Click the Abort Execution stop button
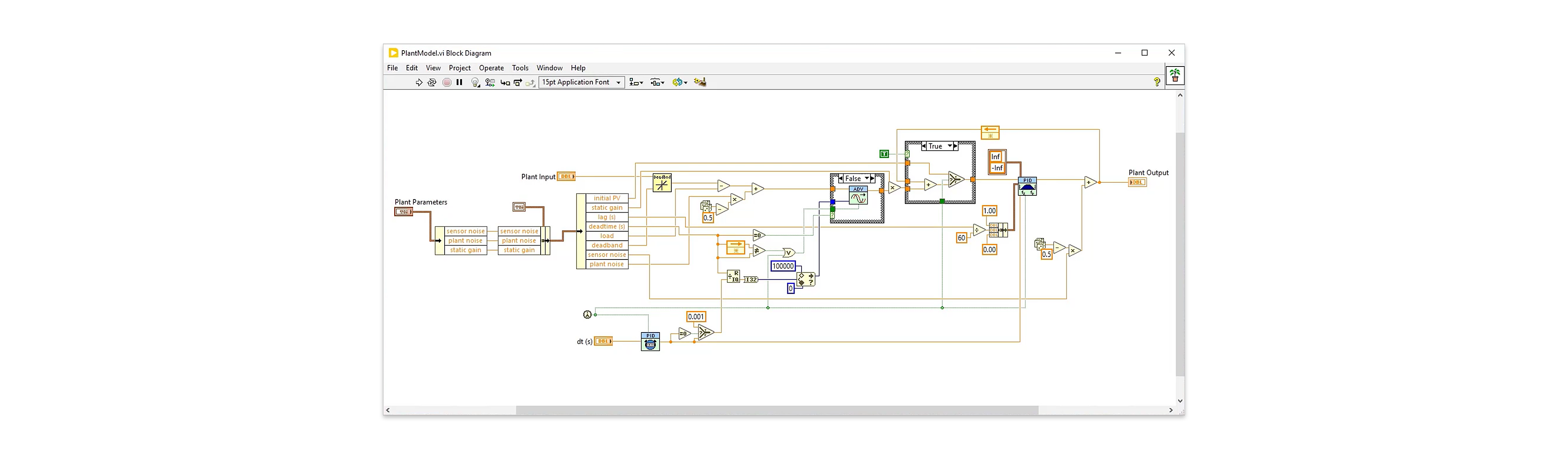This screenshot has width=1568, height=459. [x=447, y=82]
